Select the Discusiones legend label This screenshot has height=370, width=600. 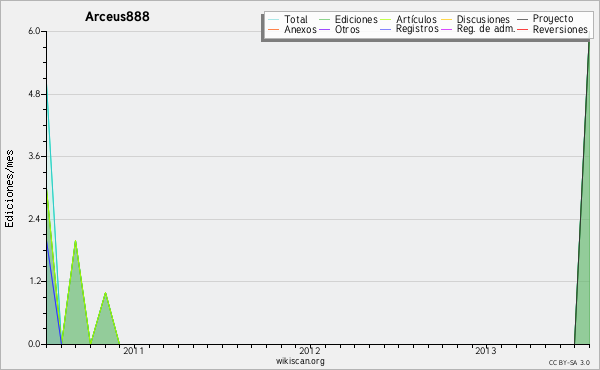click(483, 19)
